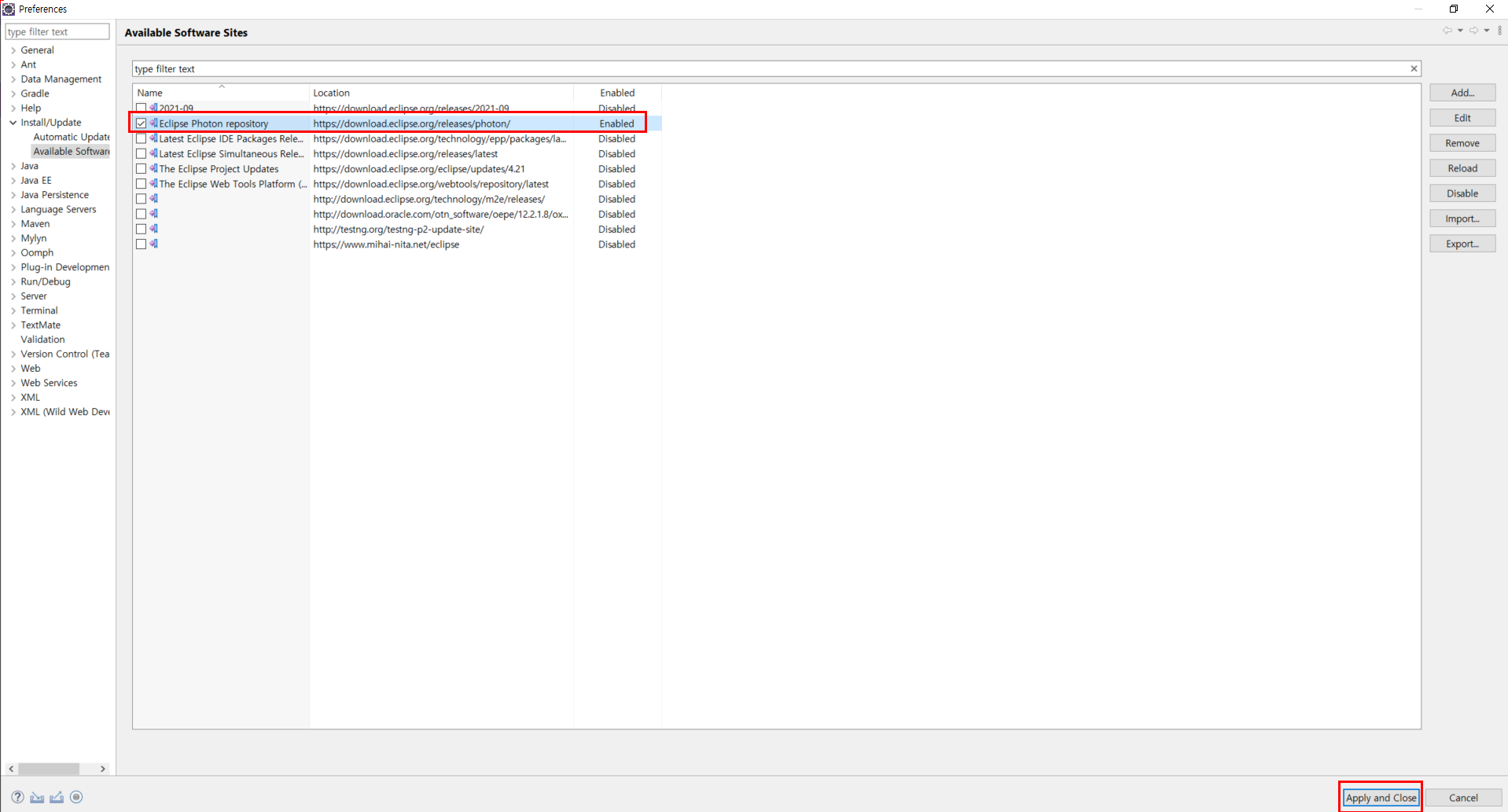The height and width of the screenshot is (812, 1508).
Task: Open the back history dropdown arrow
Action: click(x=1460, y=31)
